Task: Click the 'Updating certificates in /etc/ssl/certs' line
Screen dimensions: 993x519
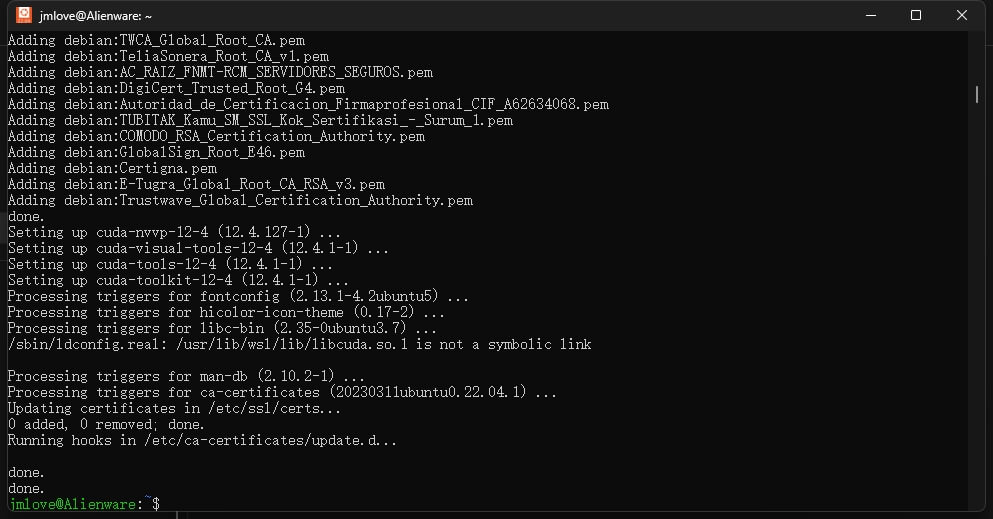Action: tap(174, 408)
